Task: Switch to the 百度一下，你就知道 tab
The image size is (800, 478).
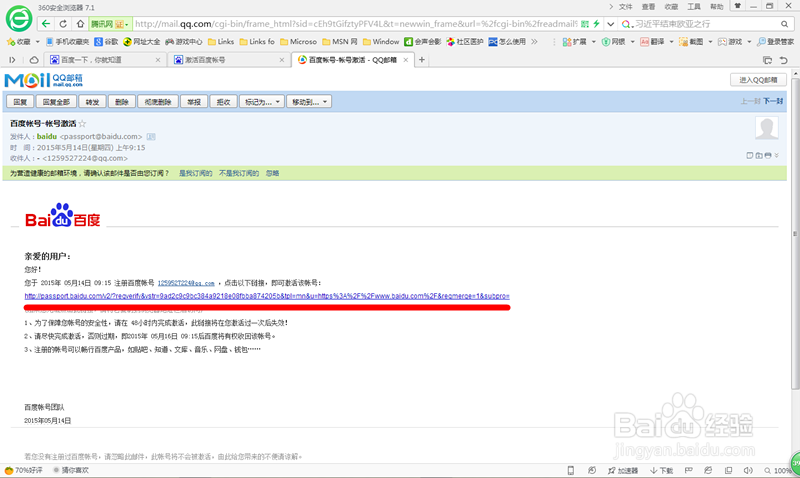Action: tap(104, 60)
